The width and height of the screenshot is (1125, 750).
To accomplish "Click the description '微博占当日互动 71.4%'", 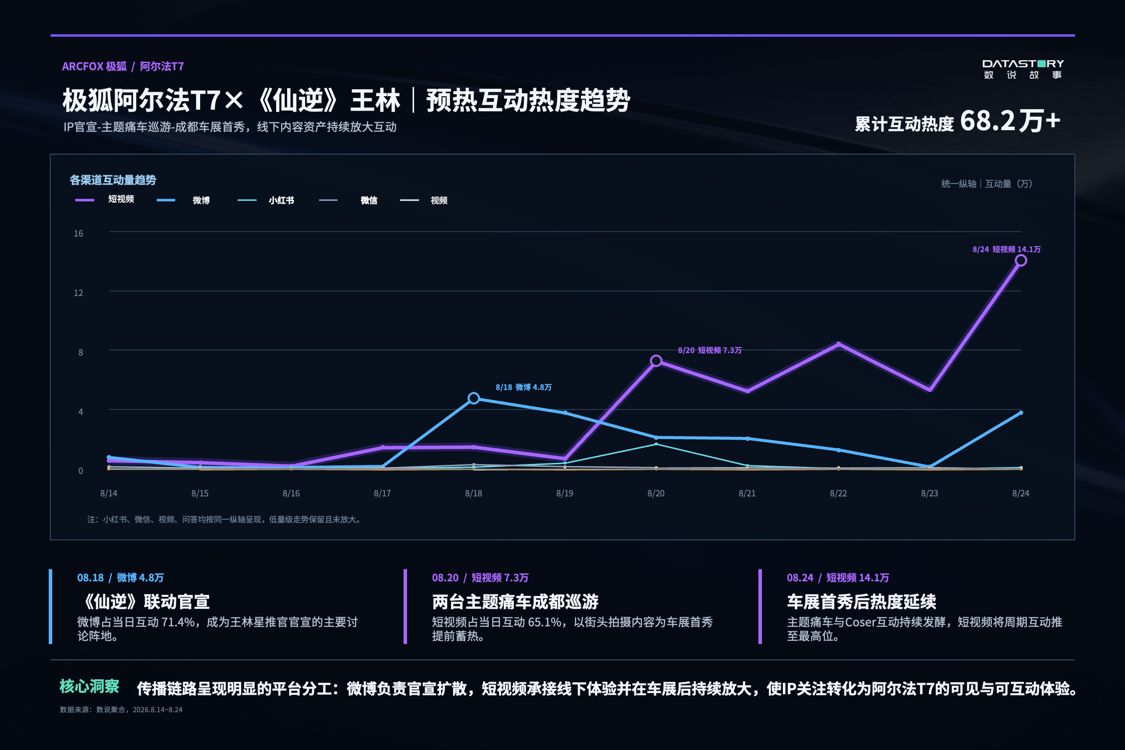I will (x=217, y=629).
